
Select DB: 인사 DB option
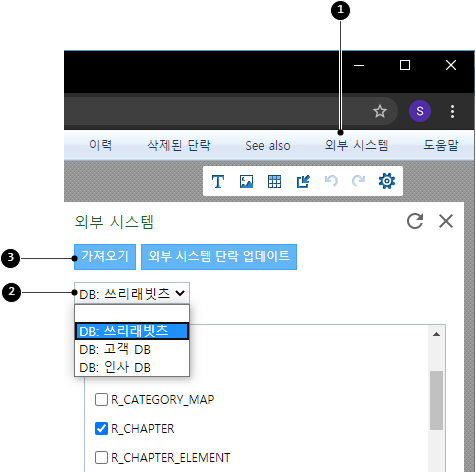click(132, 367)
